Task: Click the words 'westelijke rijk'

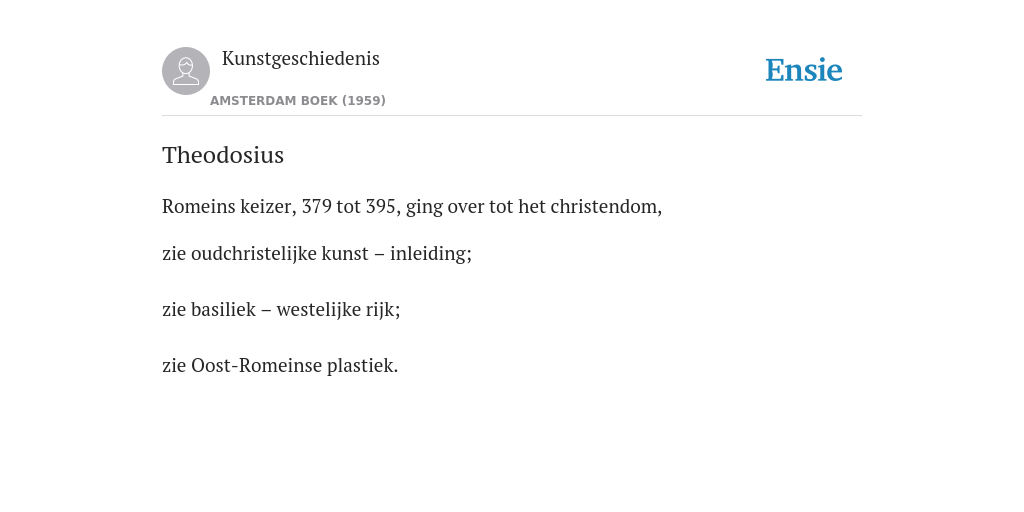Action: click(336, 310)
